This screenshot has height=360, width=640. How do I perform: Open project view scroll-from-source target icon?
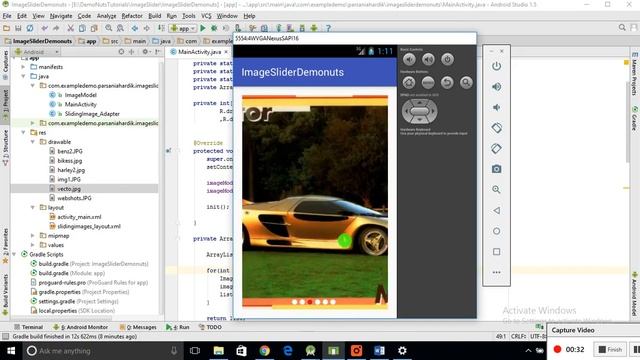coord(121,52)
